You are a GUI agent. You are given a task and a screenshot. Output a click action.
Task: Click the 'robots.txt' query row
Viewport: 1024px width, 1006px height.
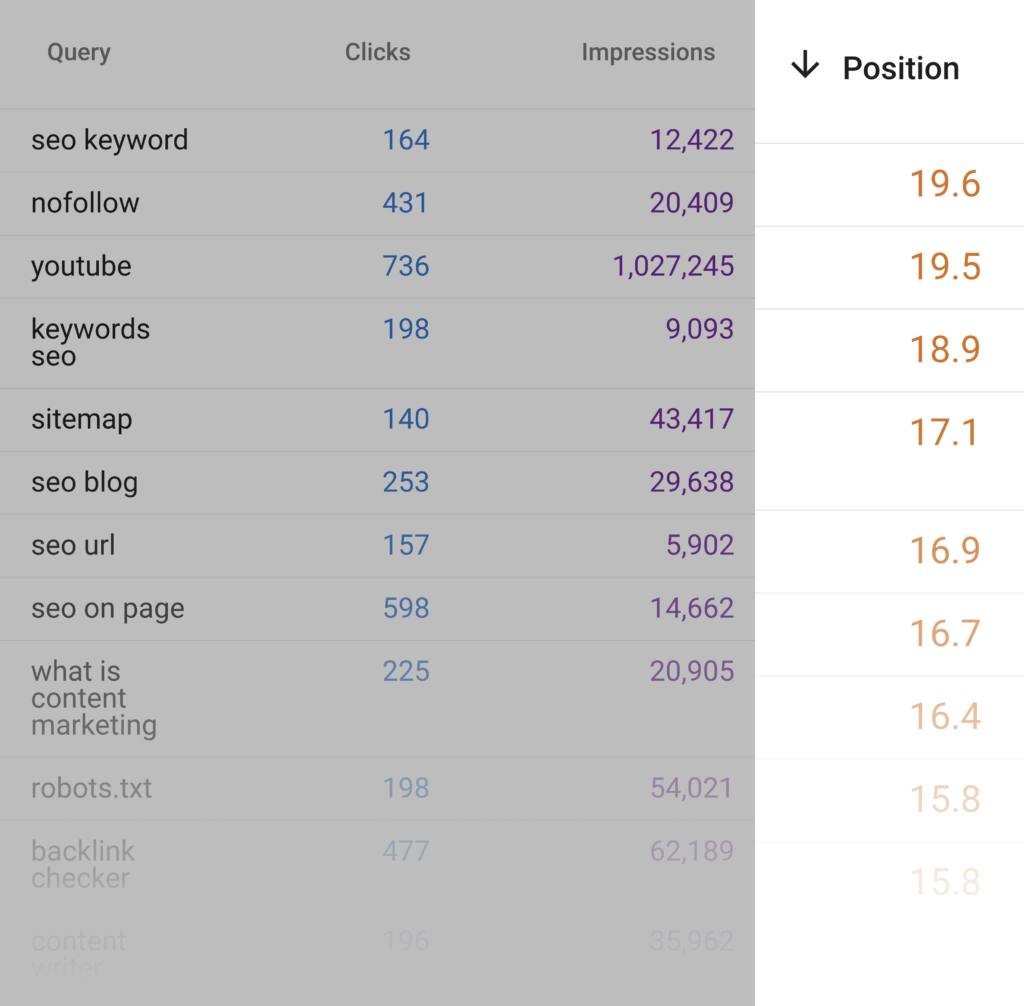click(91, 788)
